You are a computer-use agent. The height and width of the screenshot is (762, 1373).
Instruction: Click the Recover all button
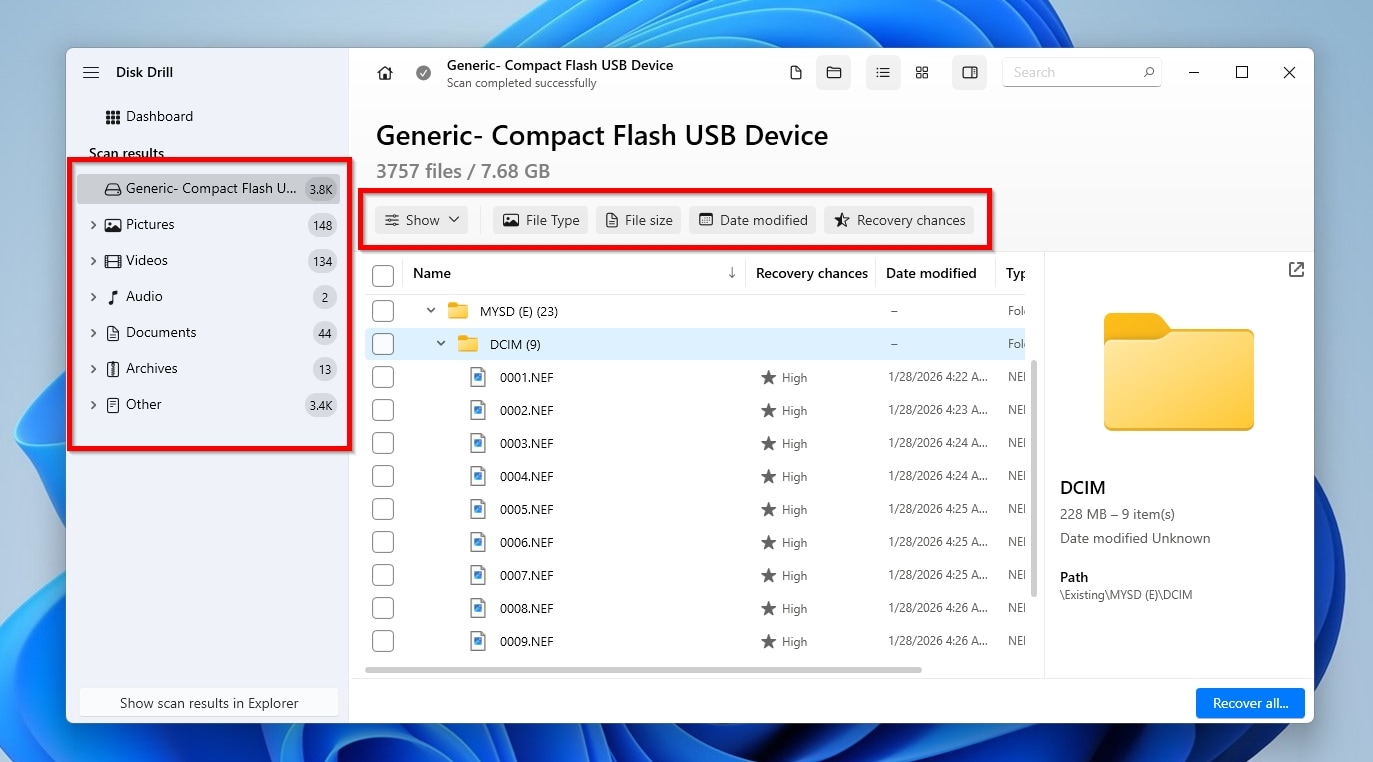tap(1249, 702)
